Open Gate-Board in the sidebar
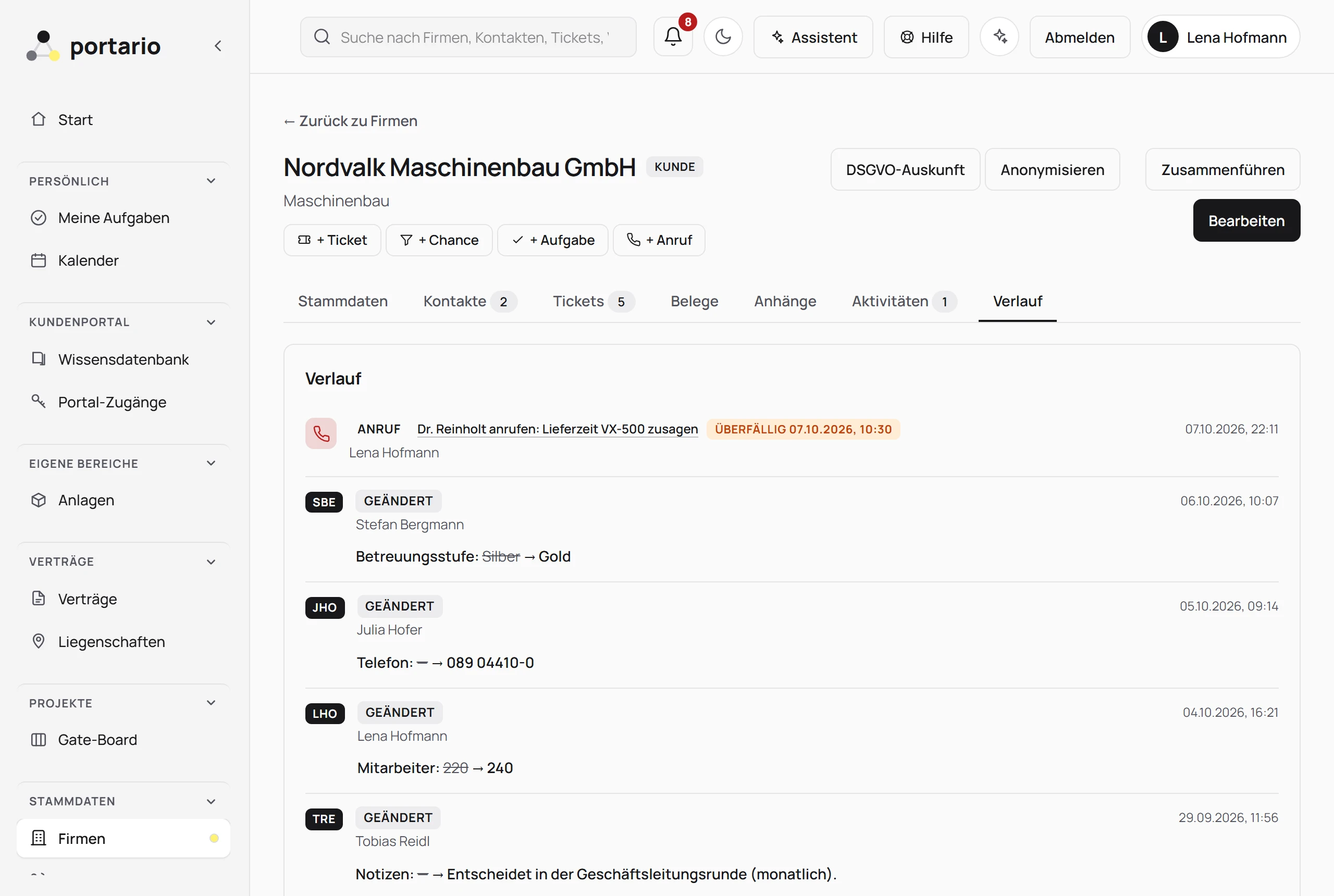The height and width of the screenshot is (896, 1334). [123, 740]
